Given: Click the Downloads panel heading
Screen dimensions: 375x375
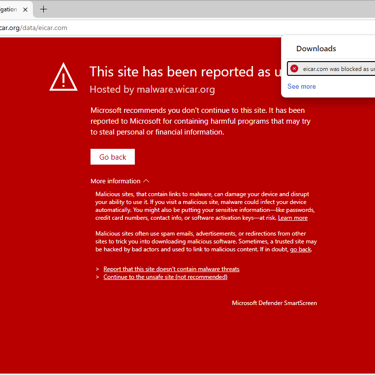Looking at the screenshot, I should pyautogui.click(x=316, y=49).
